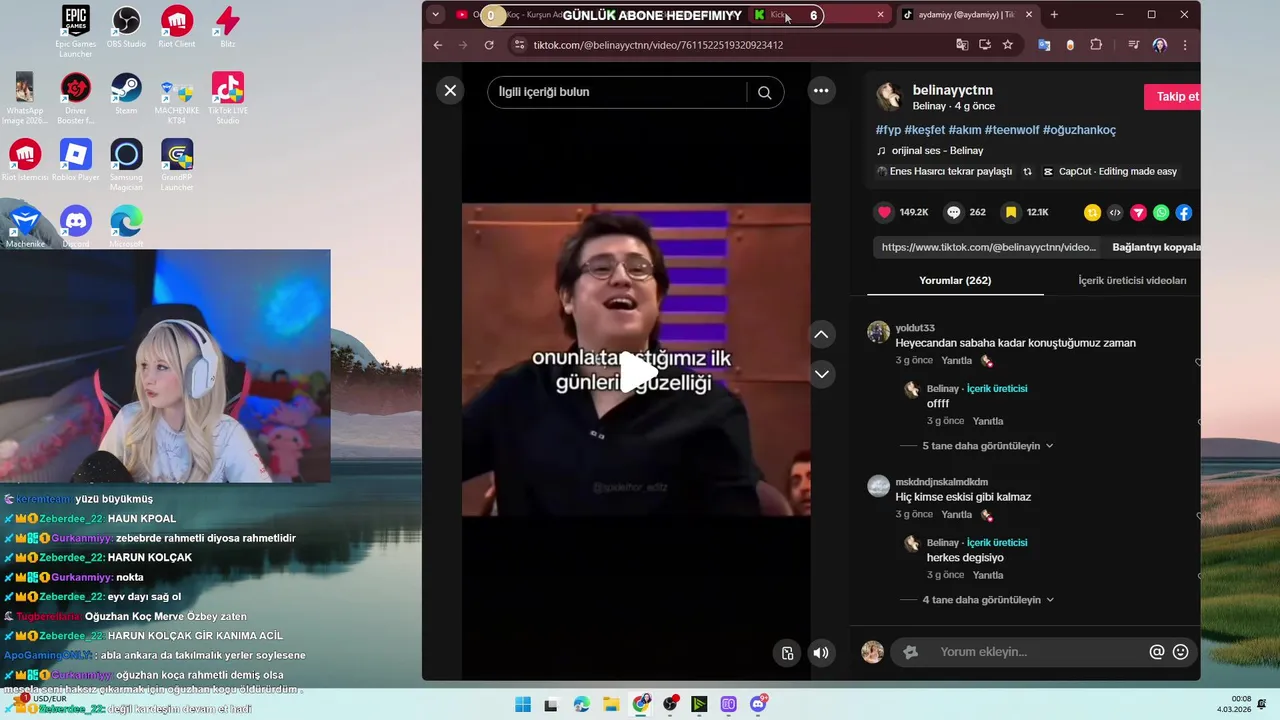1280x720 pixels.
Task: Open the emoji picker in comment box
Action: coord(1181,652)
